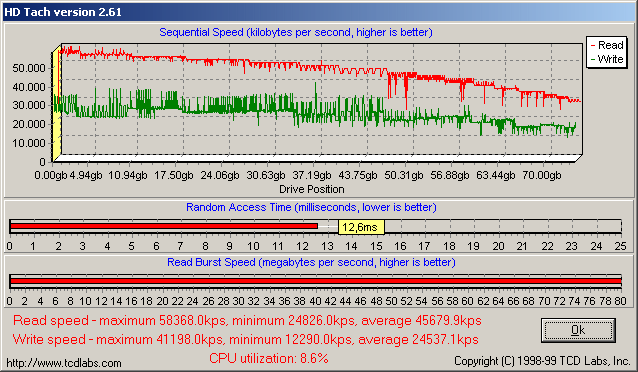Click the Drive Position axis label
This screenshot has height=372, width=638.
312,189
